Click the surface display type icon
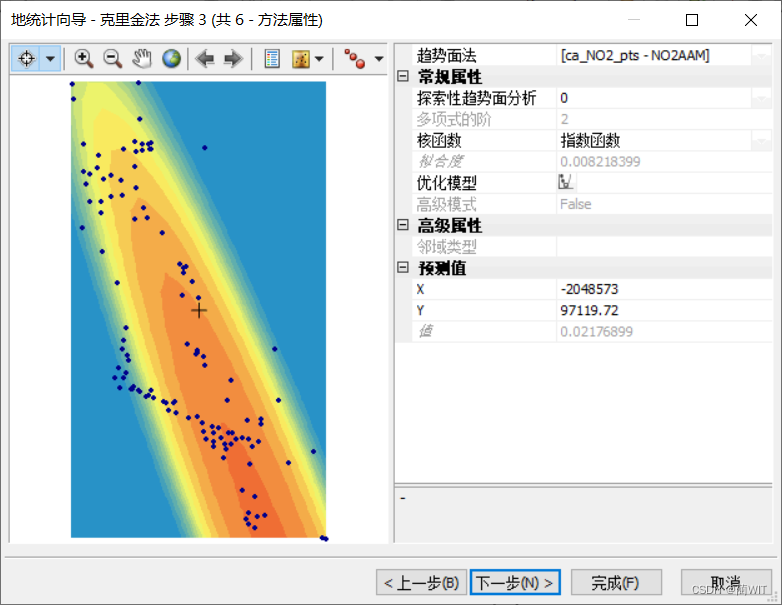782x605 pixels. pos(301,59)
